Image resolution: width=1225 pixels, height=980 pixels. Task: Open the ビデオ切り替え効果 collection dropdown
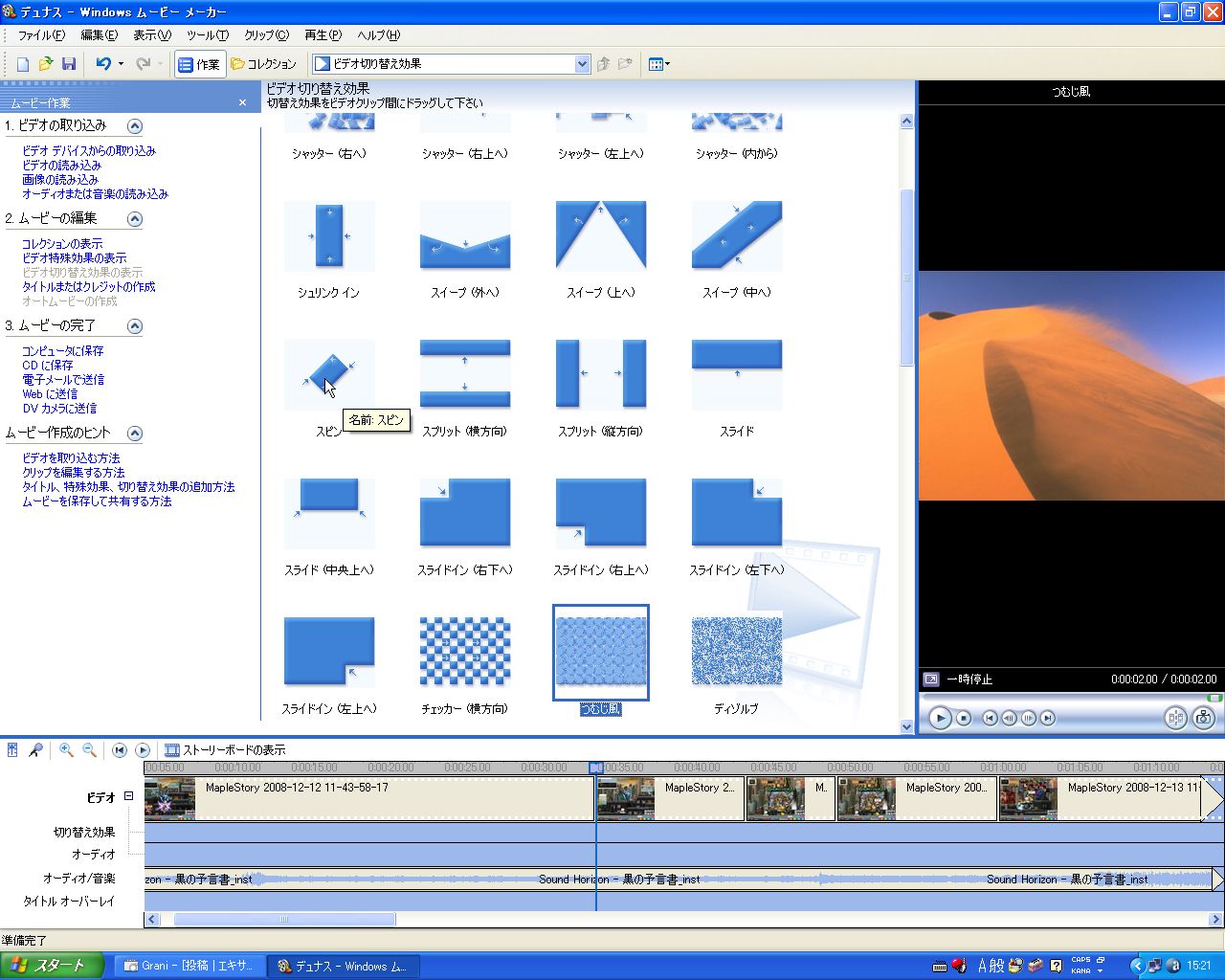pos(583,64)
